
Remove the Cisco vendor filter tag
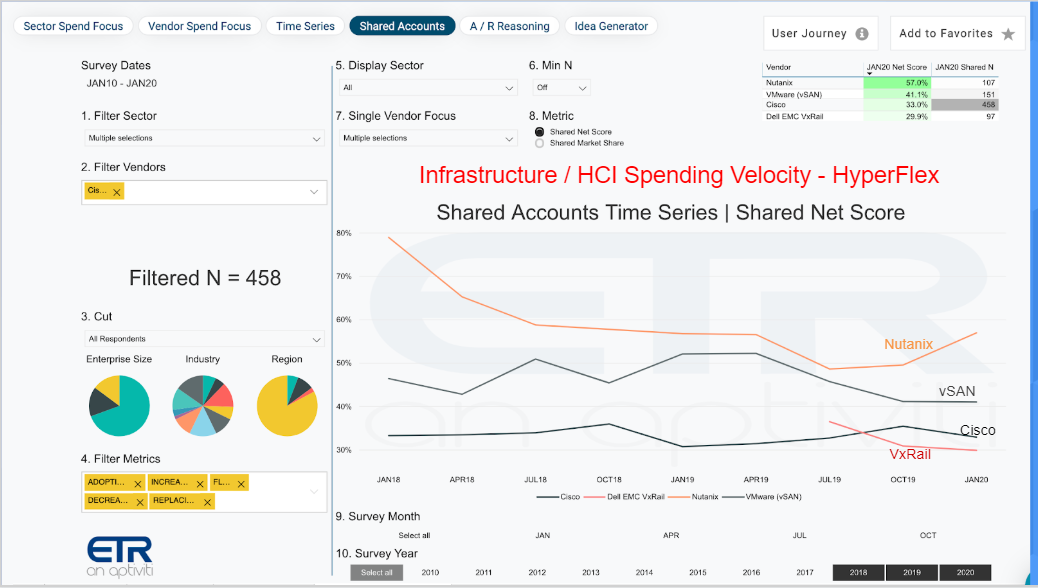coord(117,192)
